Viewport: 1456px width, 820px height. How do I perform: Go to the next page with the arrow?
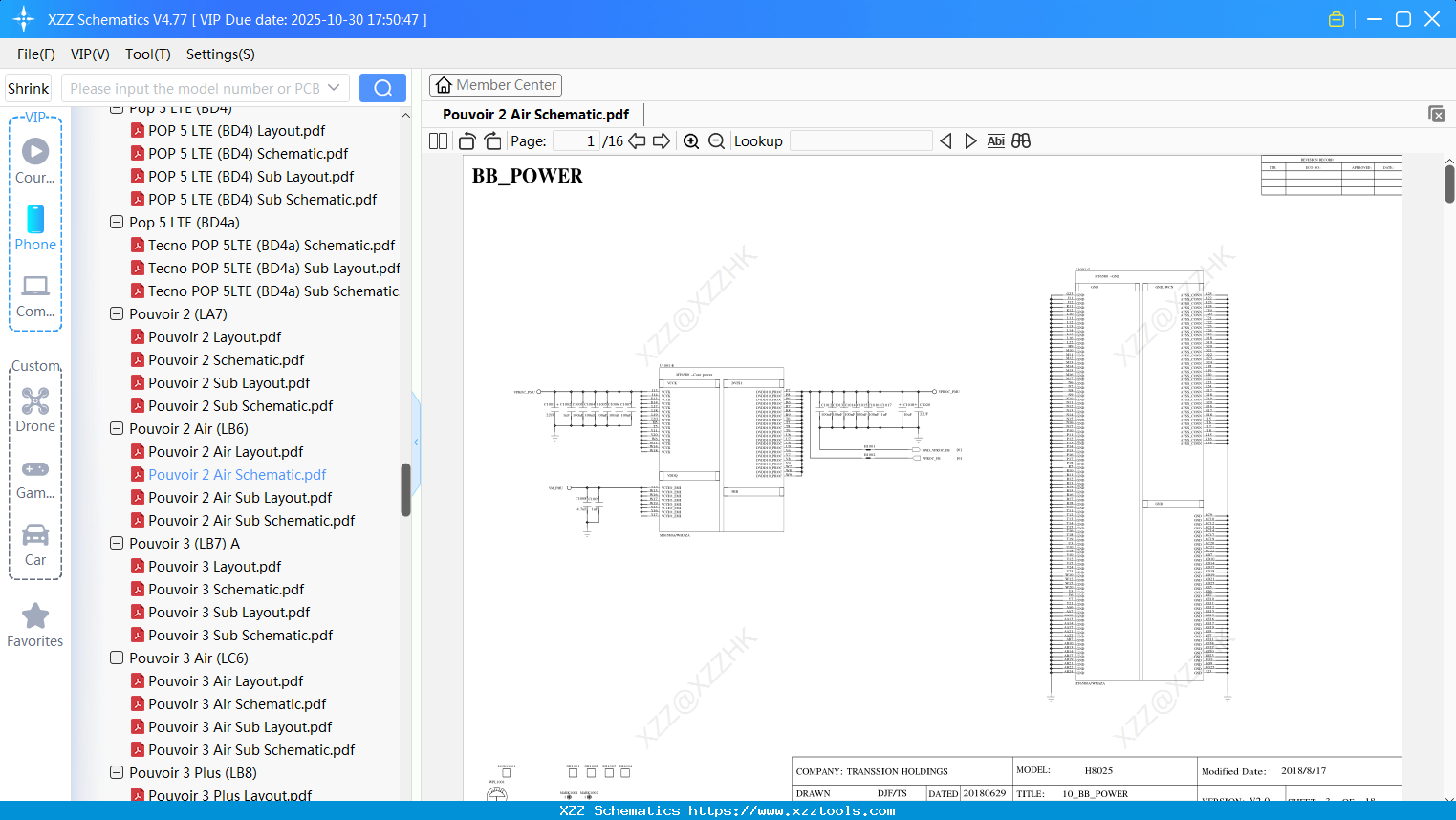pyautogui.click(x=661, y=140)
